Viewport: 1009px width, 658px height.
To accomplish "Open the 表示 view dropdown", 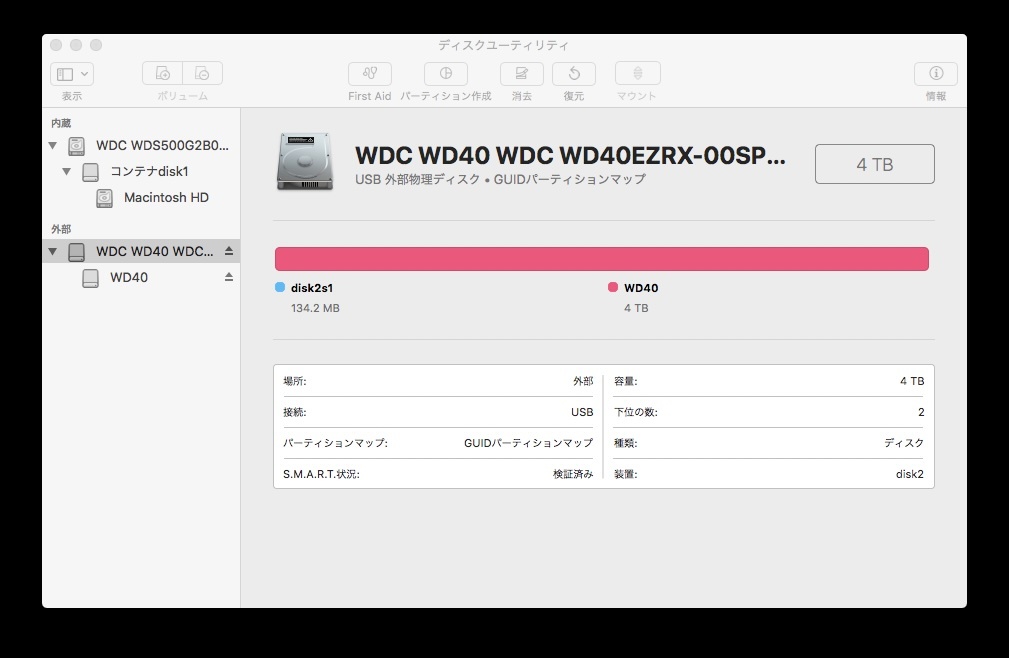I will click(71, 73).
